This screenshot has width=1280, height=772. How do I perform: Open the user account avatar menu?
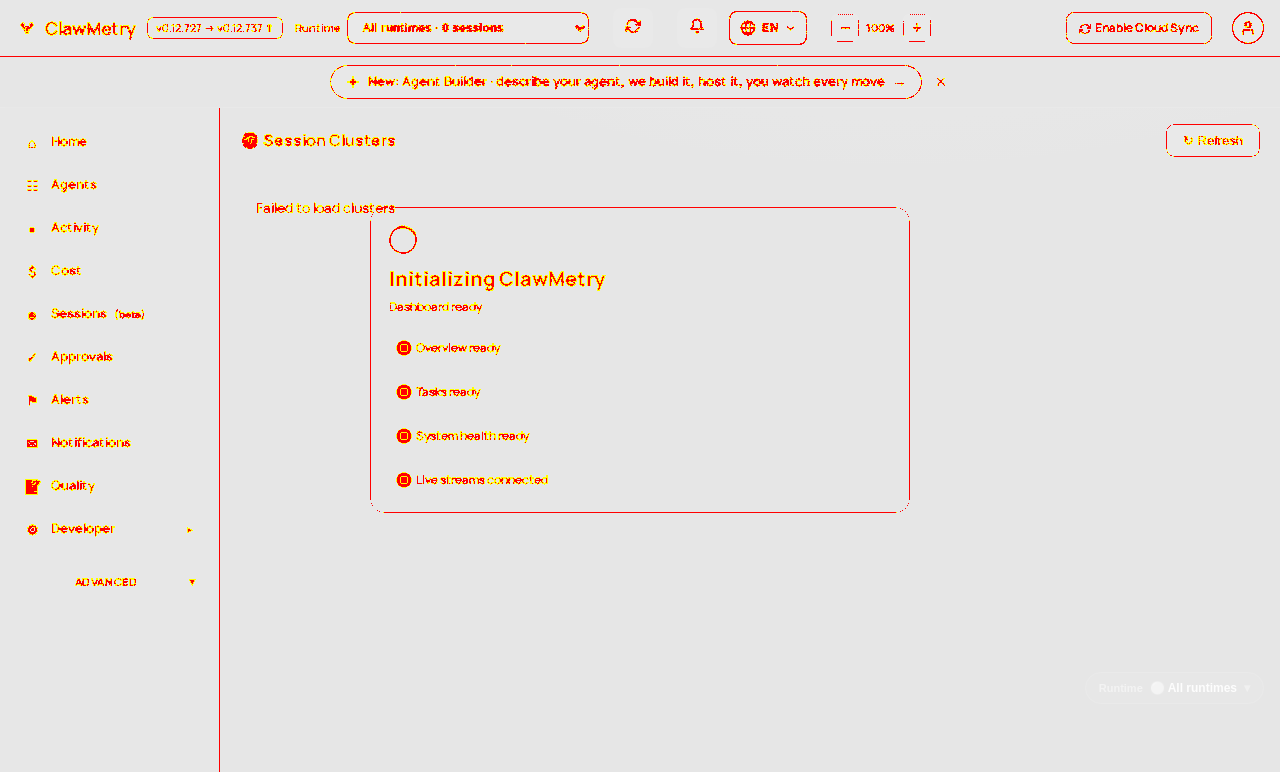pyautogui.click(x=1248, y=28)
